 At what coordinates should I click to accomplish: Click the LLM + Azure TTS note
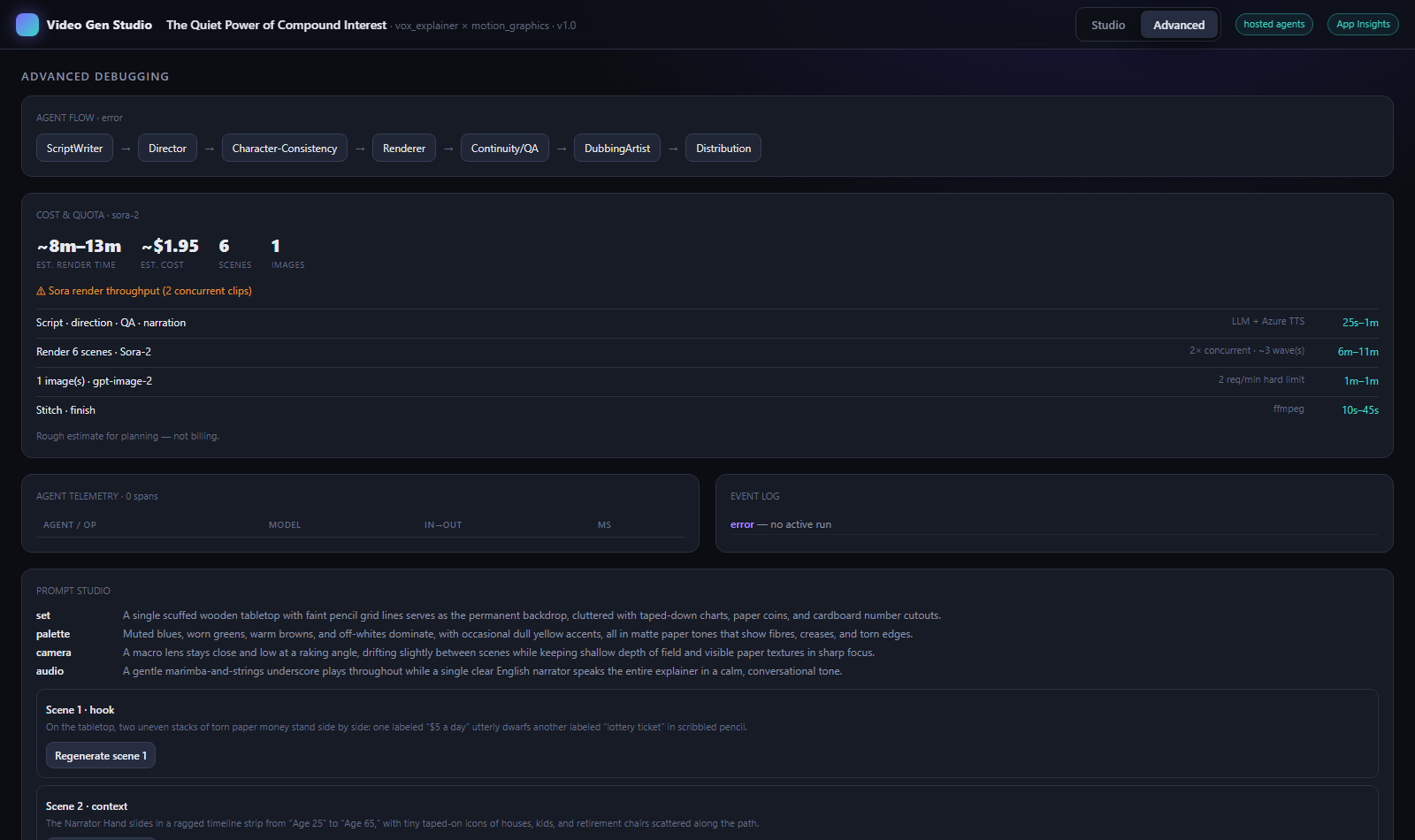[1267, 321]
